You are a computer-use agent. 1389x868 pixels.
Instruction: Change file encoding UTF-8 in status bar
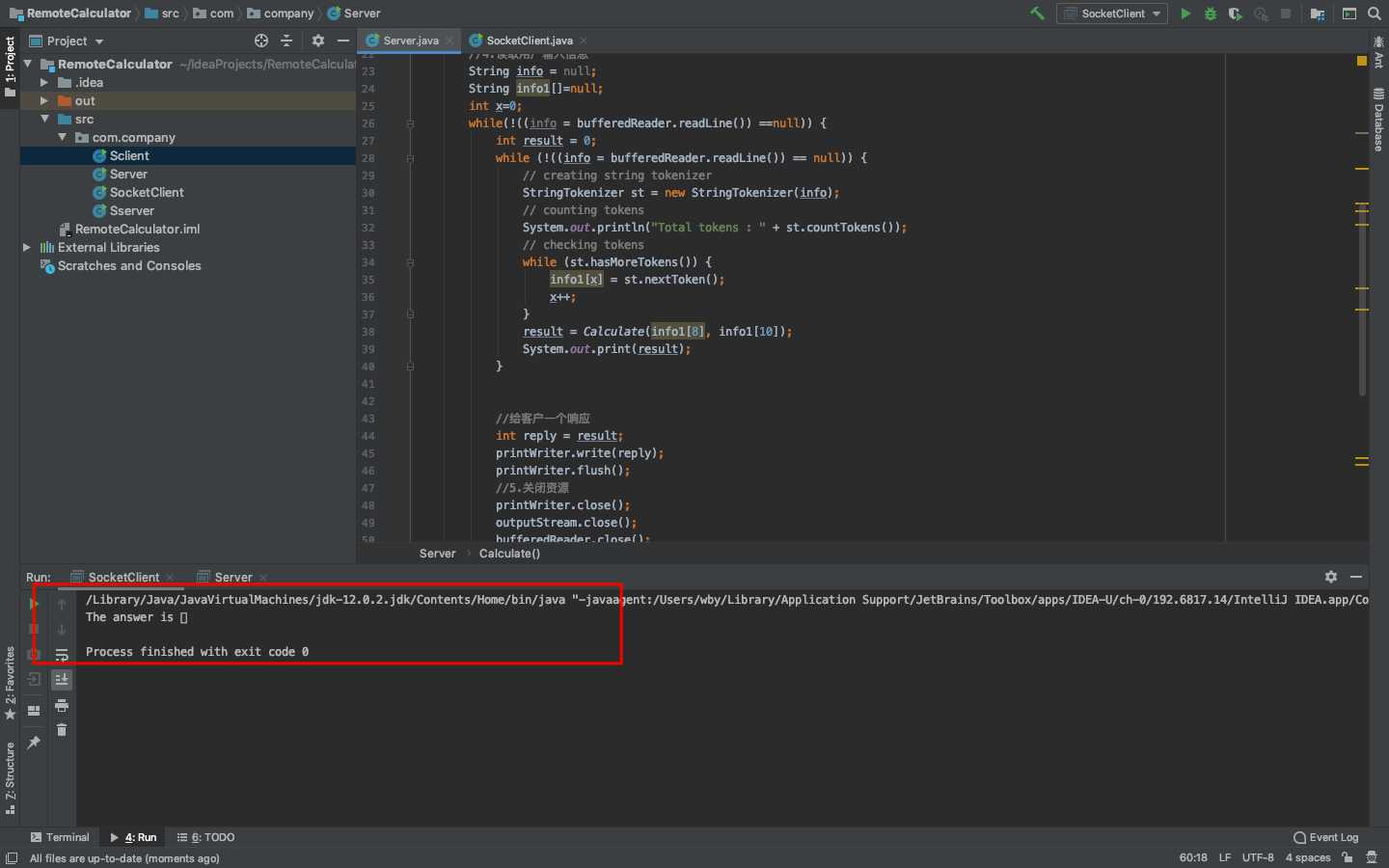pyautogui.click(x=1258, y=857)
